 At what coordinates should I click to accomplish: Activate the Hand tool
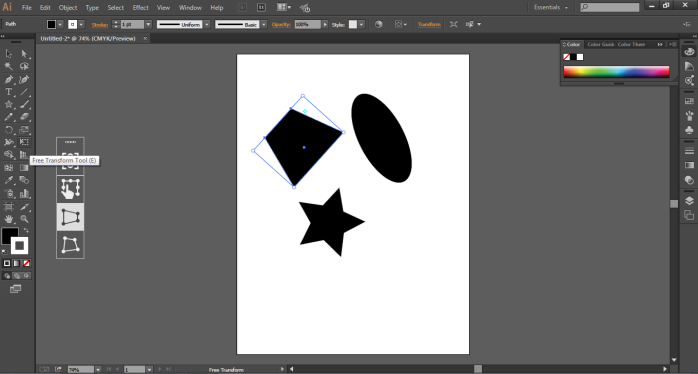pyautogui.click(x=8, y=219)
